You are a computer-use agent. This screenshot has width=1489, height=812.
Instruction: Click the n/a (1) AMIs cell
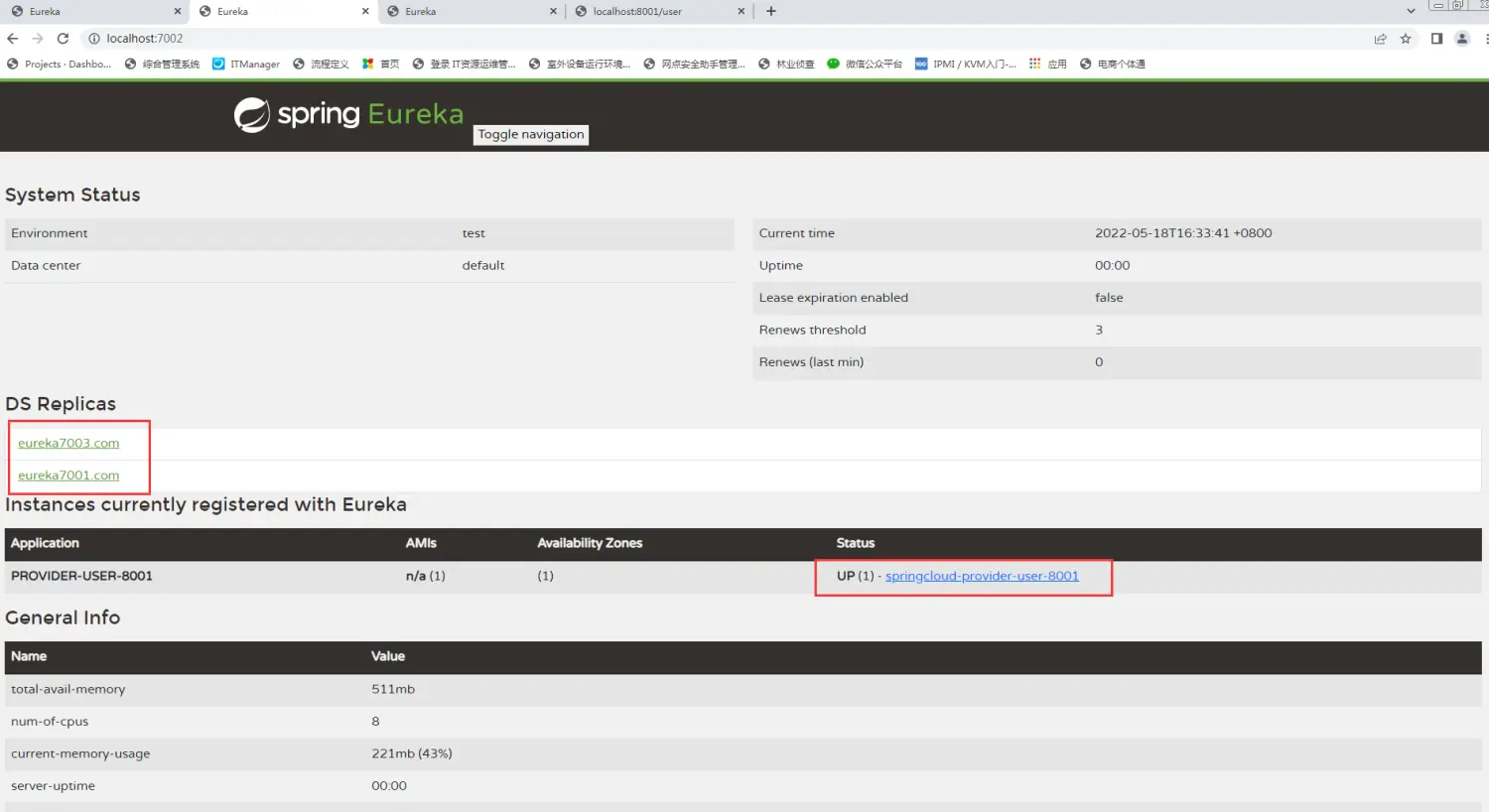(426, 576)
